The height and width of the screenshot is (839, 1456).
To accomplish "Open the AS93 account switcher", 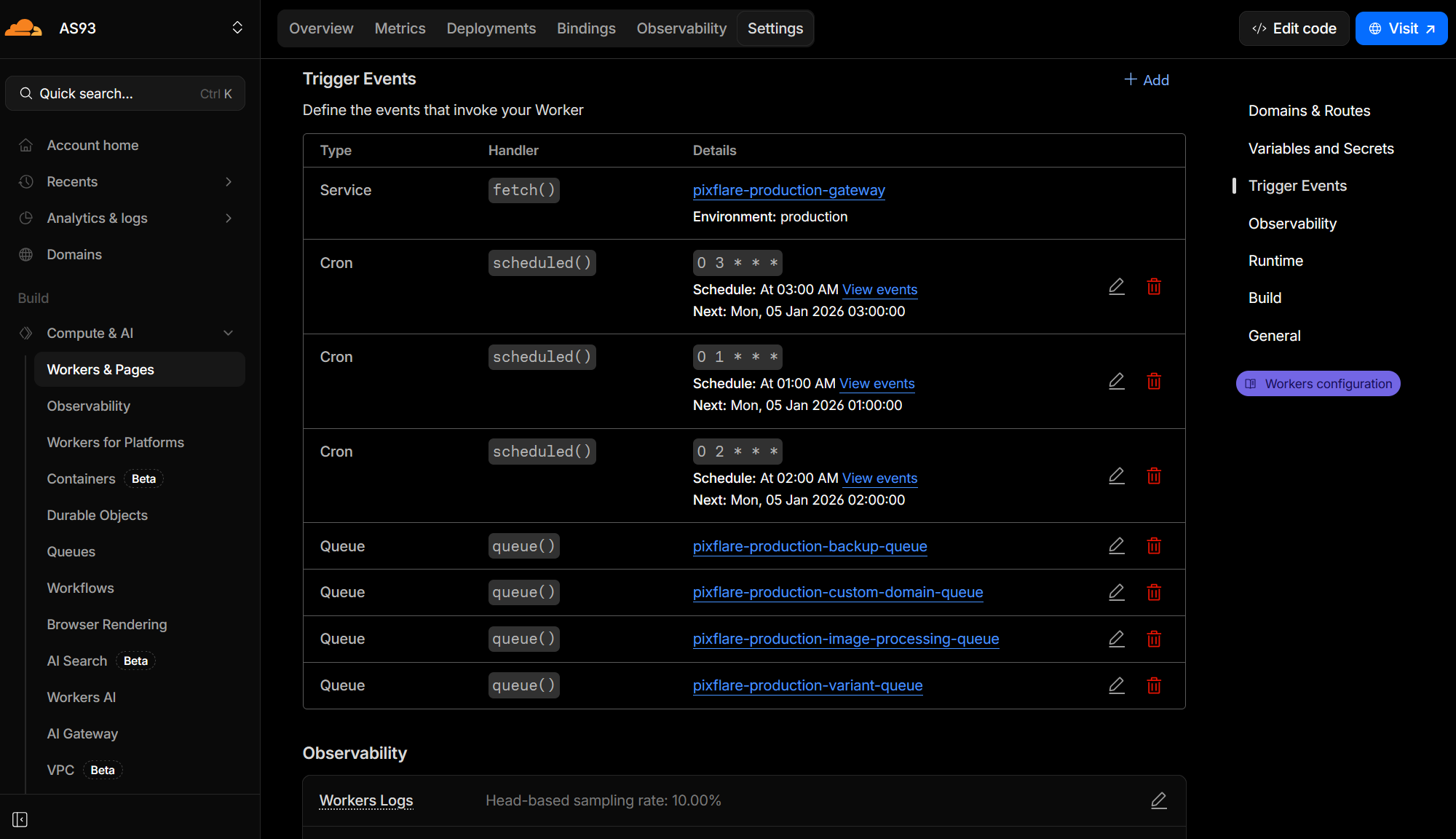I will (x=237, y=28).
